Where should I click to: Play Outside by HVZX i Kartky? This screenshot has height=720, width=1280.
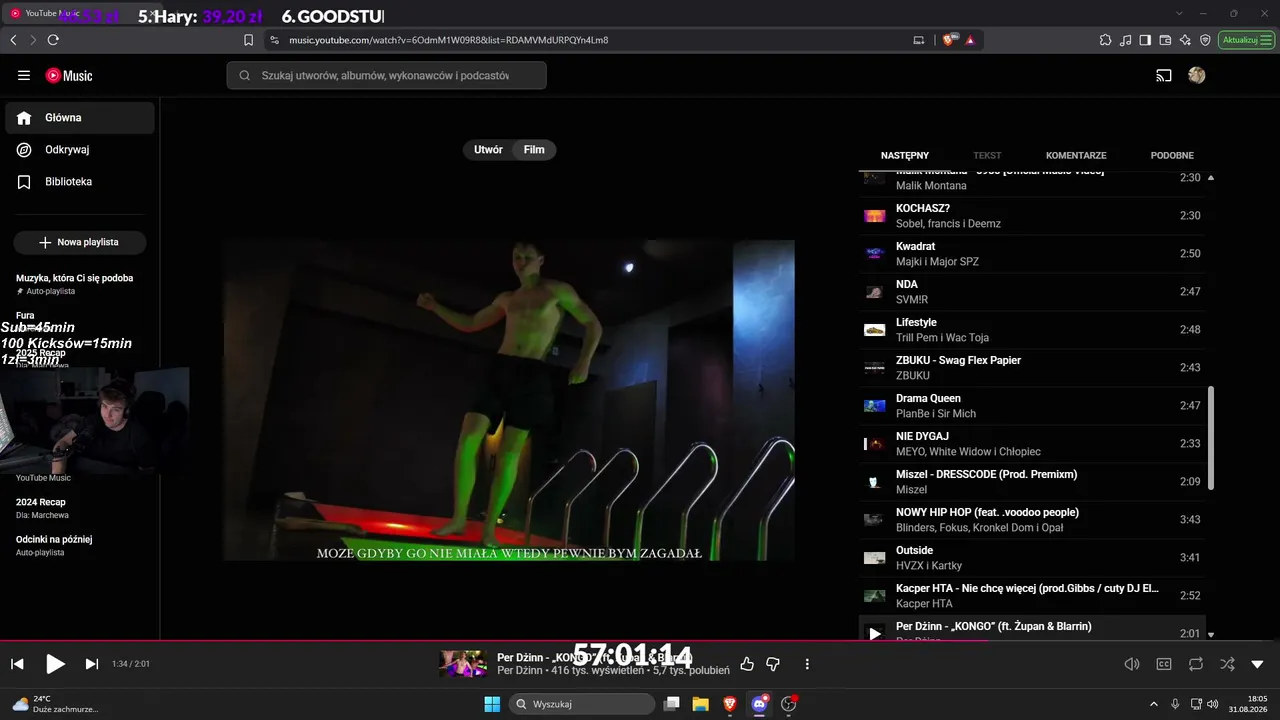pos(1033,558)
